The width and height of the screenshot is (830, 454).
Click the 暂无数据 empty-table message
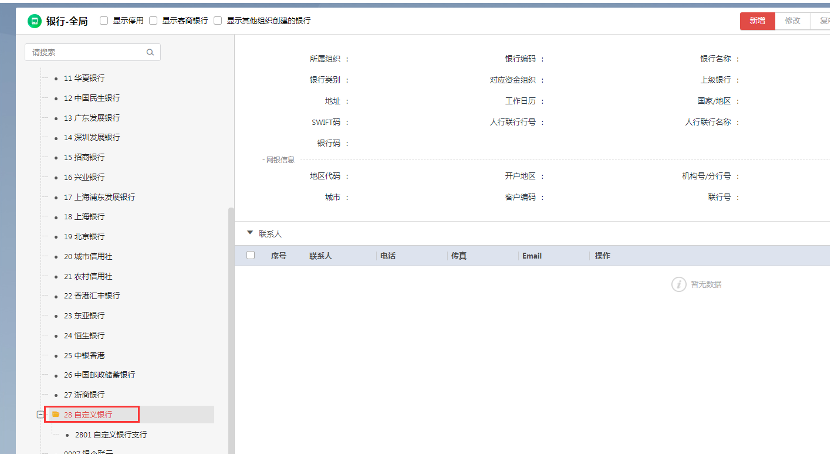(x=706, y=285)
